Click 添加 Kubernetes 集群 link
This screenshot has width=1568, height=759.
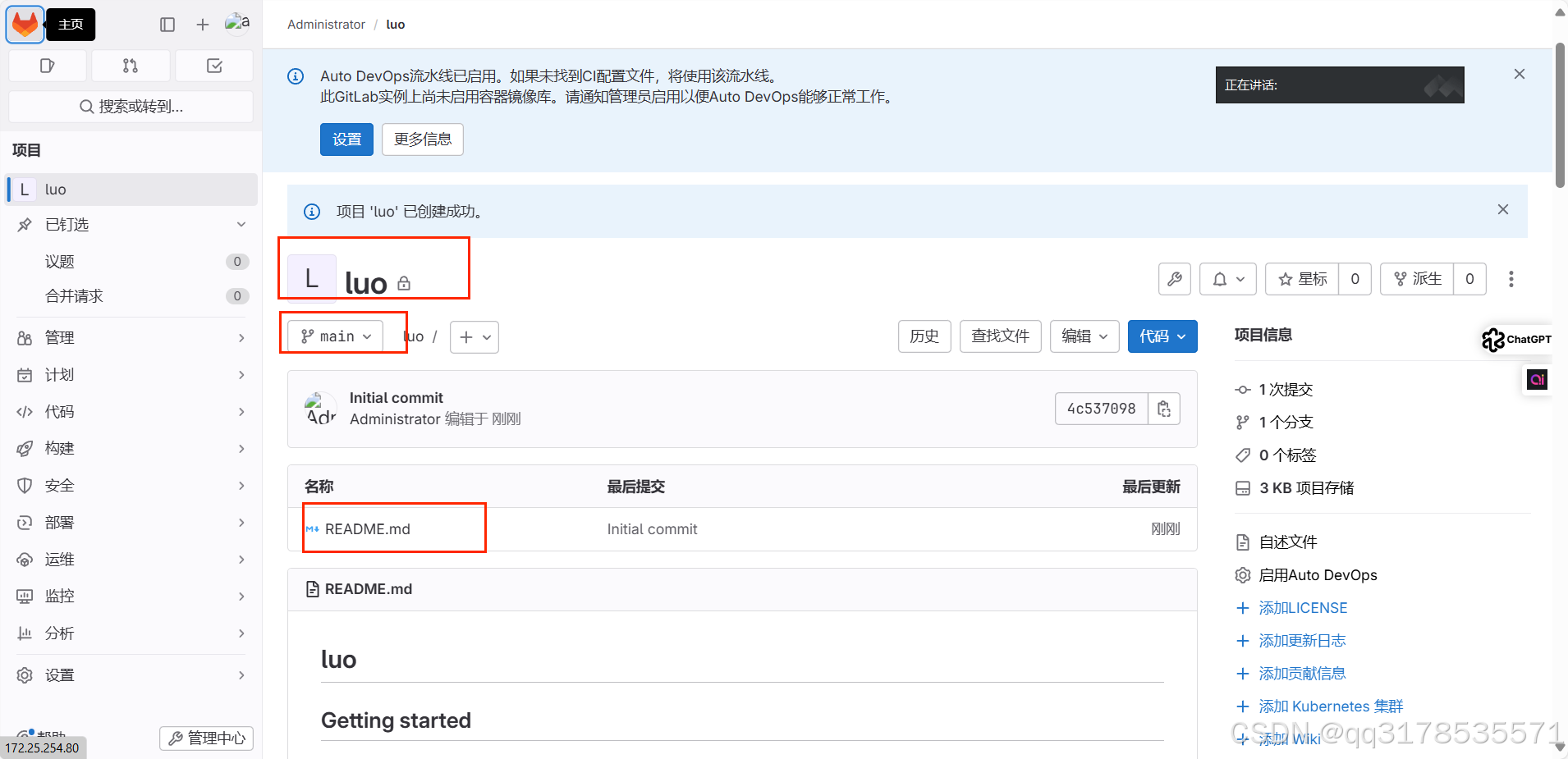pos(1331,706)
